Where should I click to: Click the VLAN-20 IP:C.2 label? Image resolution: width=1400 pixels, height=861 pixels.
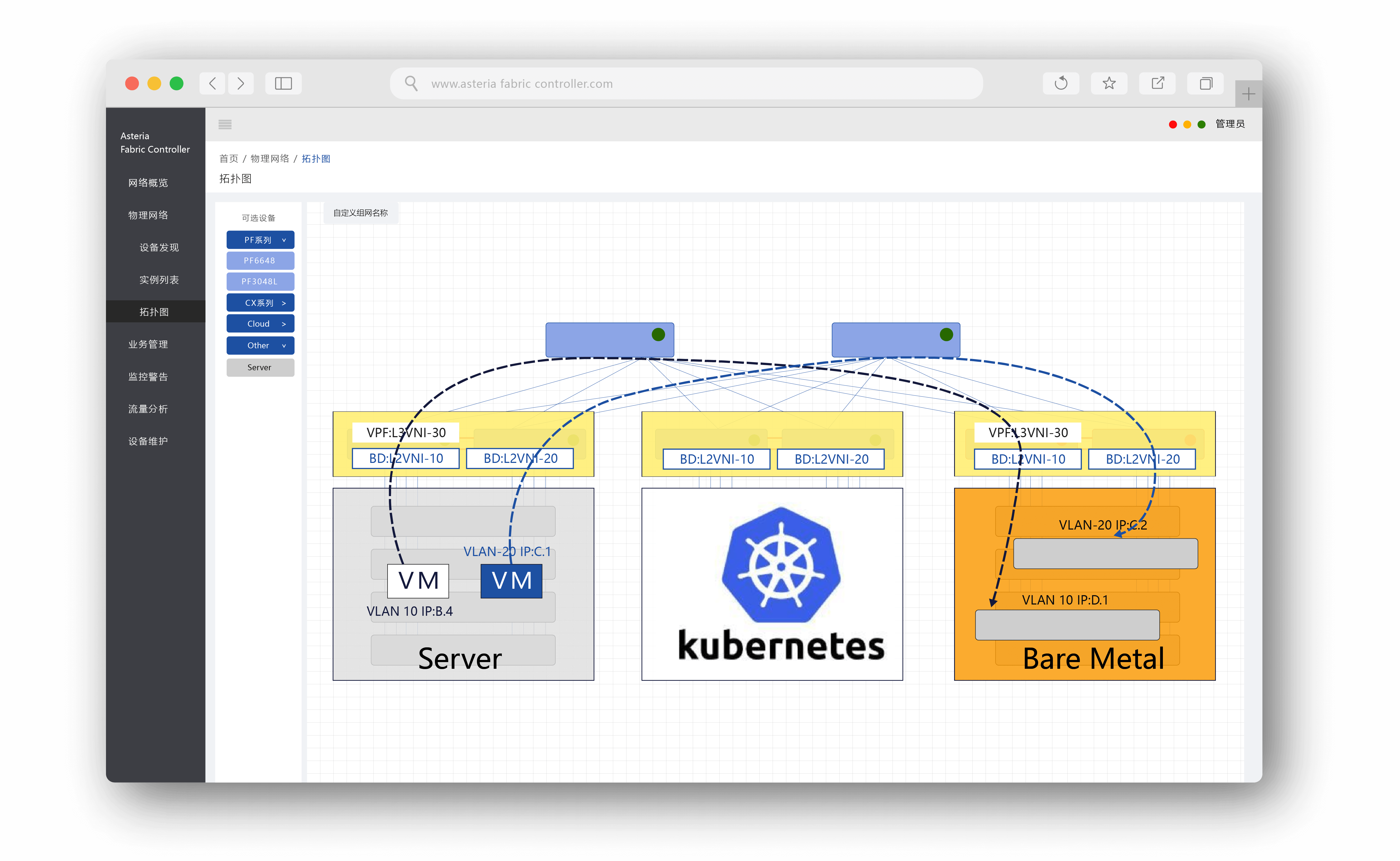point(1102,525)
